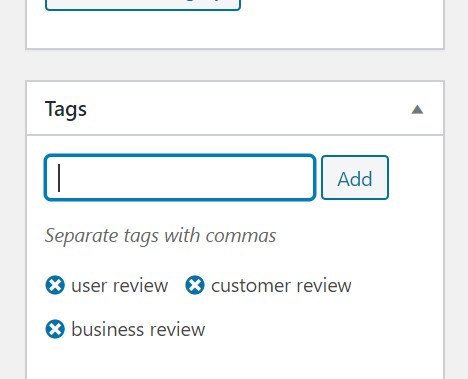The width and height of the screenshot is (468, 379).
Task: Remove the "customer review" tag
Action: point(195,285)
